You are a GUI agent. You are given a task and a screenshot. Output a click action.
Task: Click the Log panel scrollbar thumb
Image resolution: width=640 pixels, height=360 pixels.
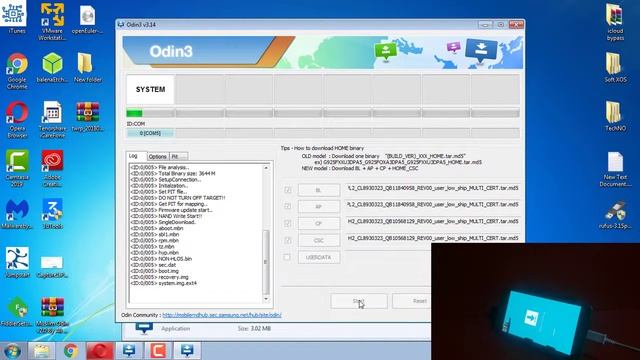(x=266, y=262)
